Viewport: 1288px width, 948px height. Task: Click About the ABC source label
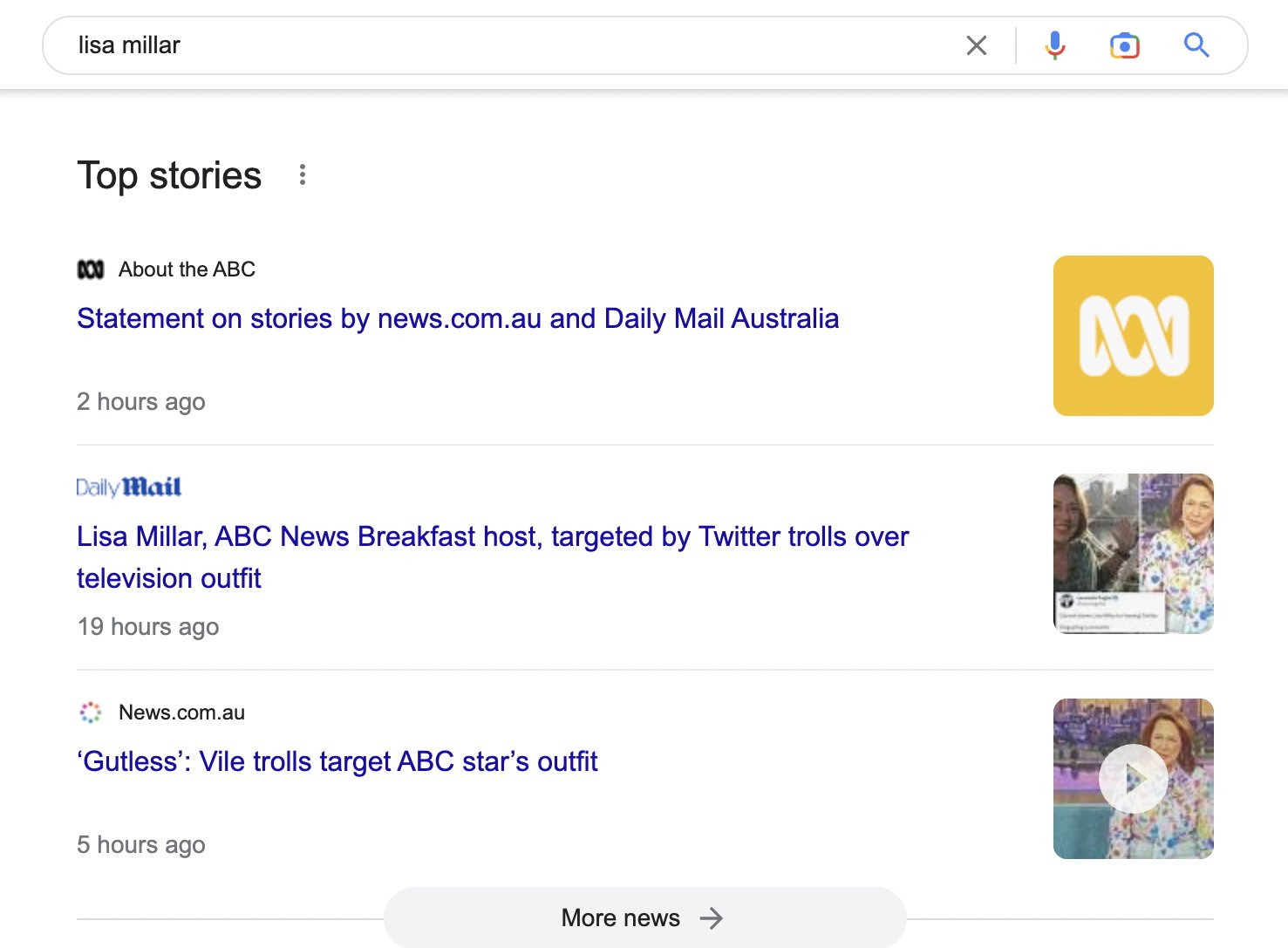click(x=187, y=269)
